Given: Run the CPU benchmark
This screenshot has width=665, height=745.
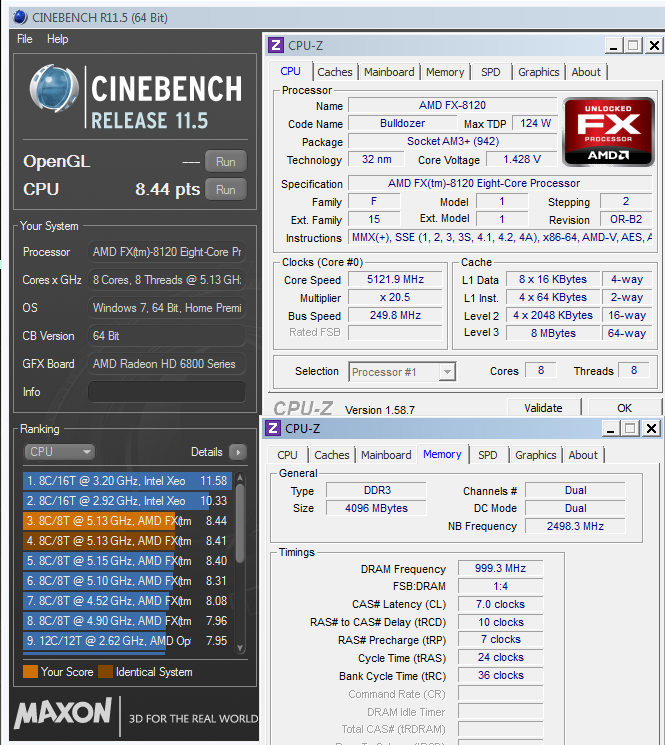Looking at the screenshot, I should 226,190.
